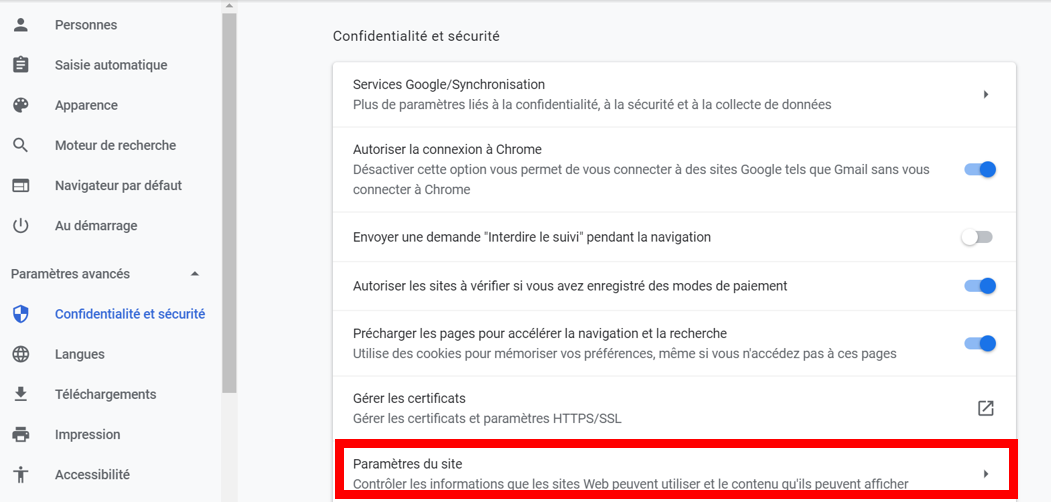
Task: Toggle the payment methods verification switch
Action: [979, 286]
